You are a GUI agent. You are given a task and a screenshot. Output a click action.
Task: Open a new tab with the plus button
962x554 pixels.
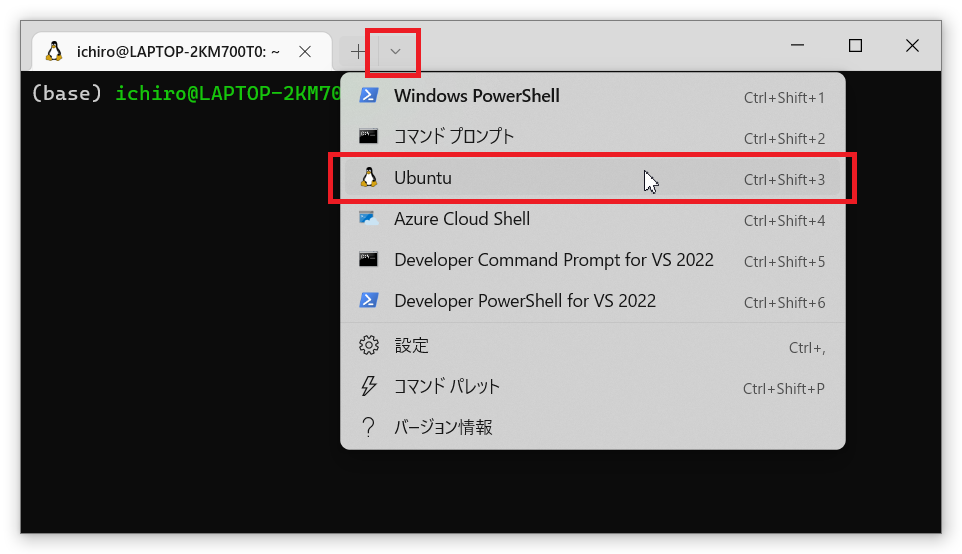click(x=358, y=51)
